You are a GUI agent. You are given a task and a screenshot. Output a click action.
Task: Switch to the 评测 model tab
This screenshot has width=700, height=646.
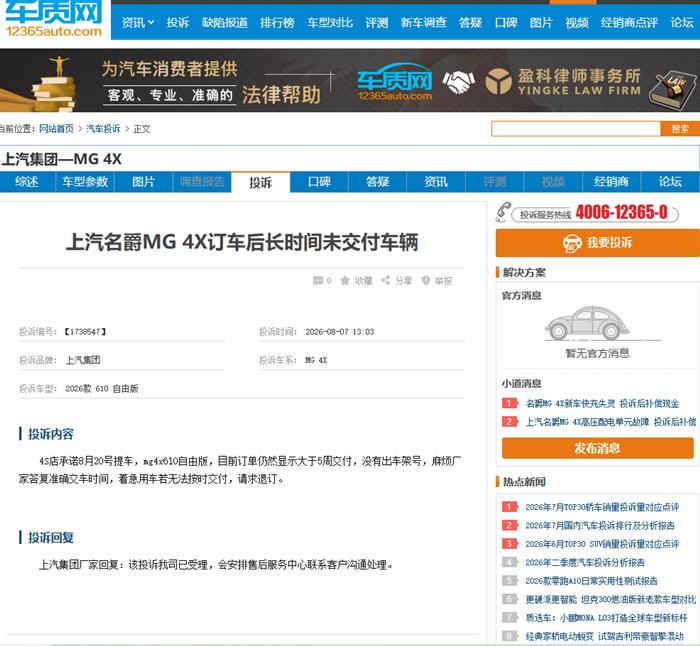coord(494,182)
